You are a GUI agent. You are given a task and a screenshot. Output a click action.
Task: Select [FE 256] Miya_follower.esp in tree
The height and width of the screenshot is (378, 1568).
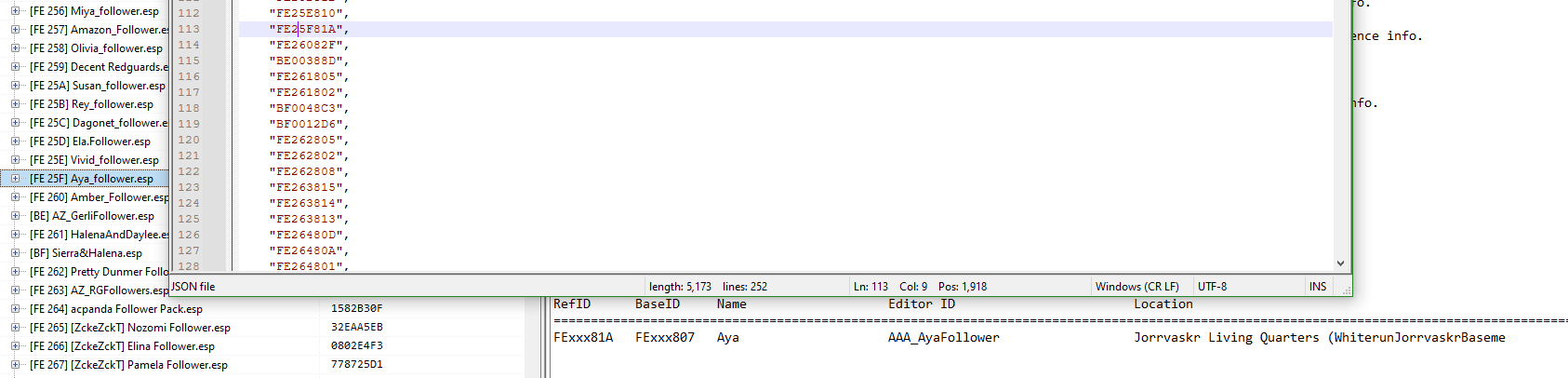click(94, 11)
